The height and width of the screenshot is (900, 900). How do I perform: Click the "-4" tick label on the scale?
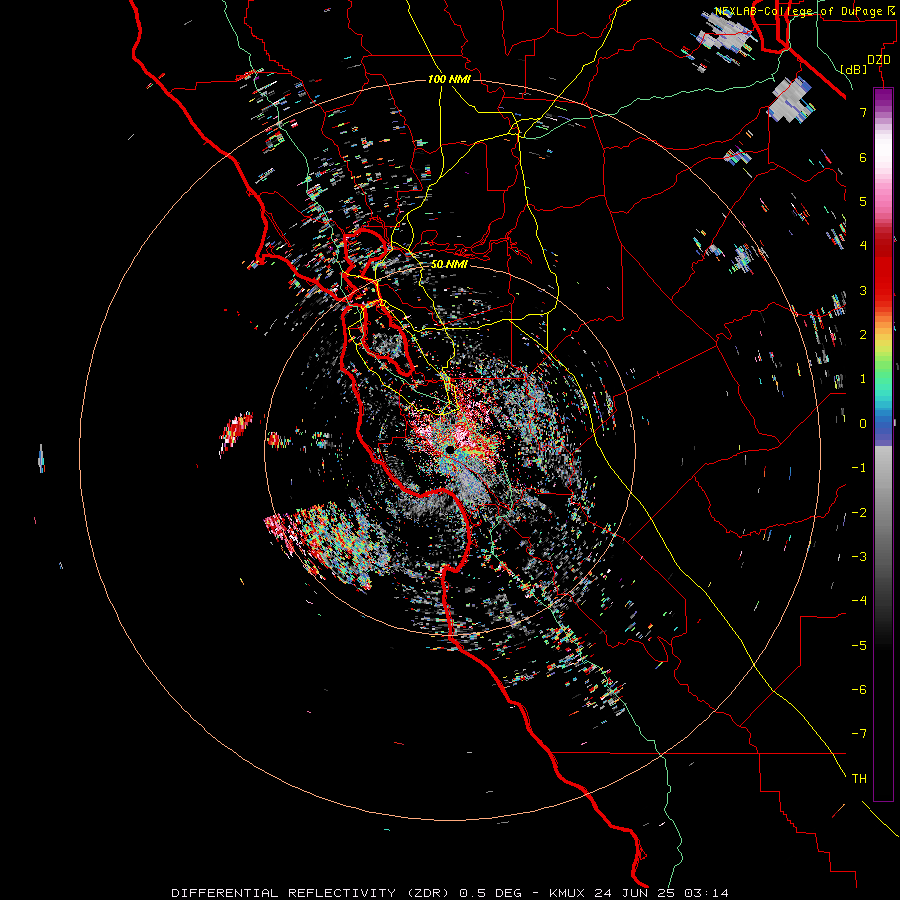[859, 601]
